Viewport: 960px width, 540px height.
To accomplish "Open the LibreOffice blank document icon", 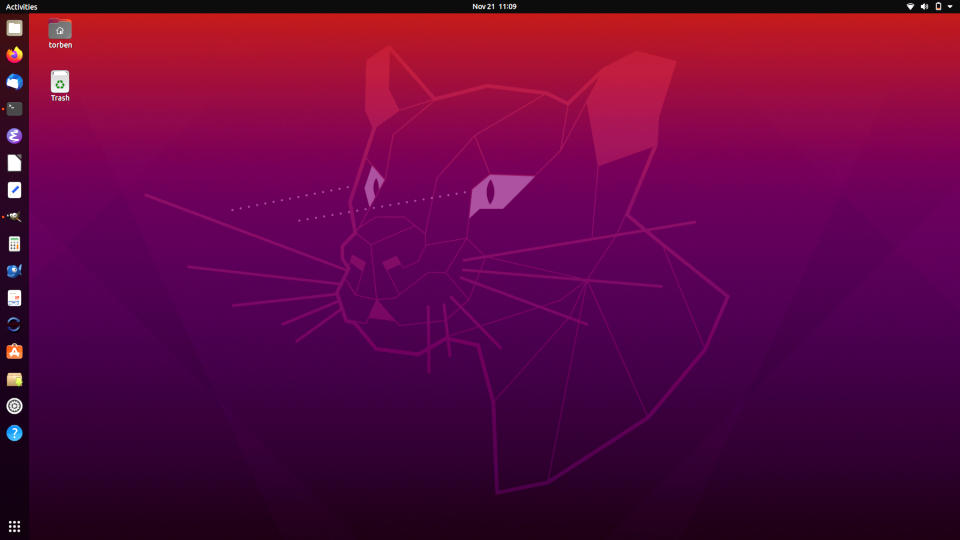I will (x=14, y=163).
